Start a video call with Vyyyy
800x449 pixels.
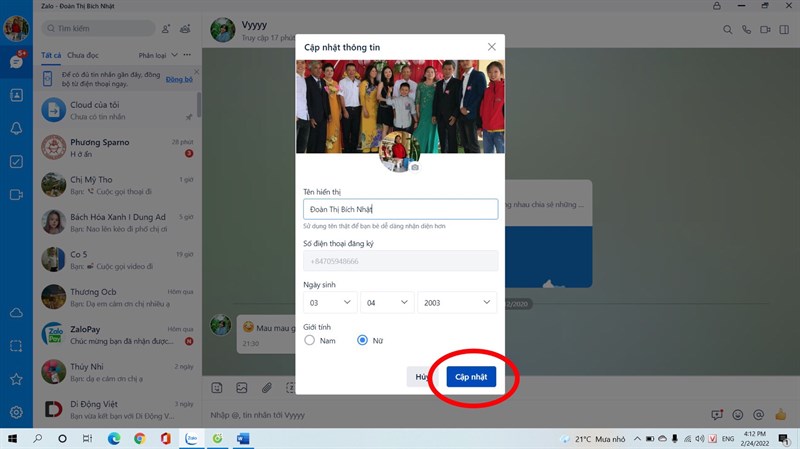click(x=765, y=30)
